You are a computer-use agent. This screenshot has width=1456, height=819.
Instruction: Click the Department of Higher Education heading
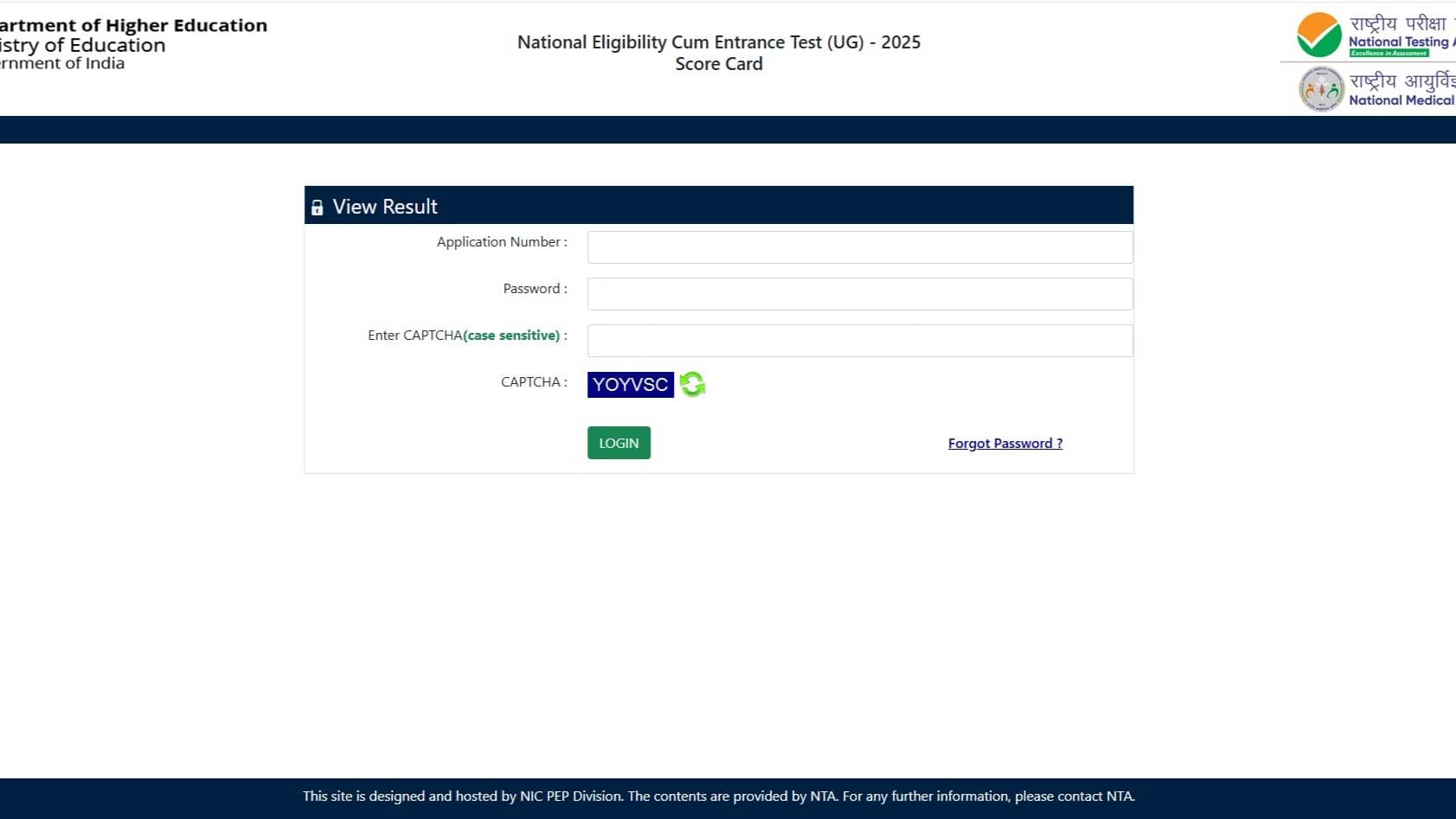(134, 25)
